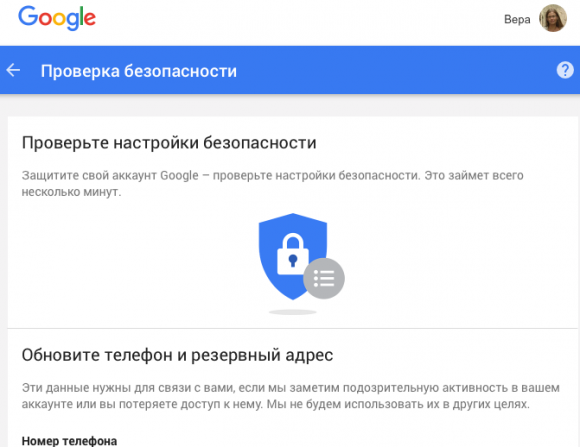Click the shadow beneath the shield illustration
Viewport: 580px width, 447px height.
click(293, 312)
